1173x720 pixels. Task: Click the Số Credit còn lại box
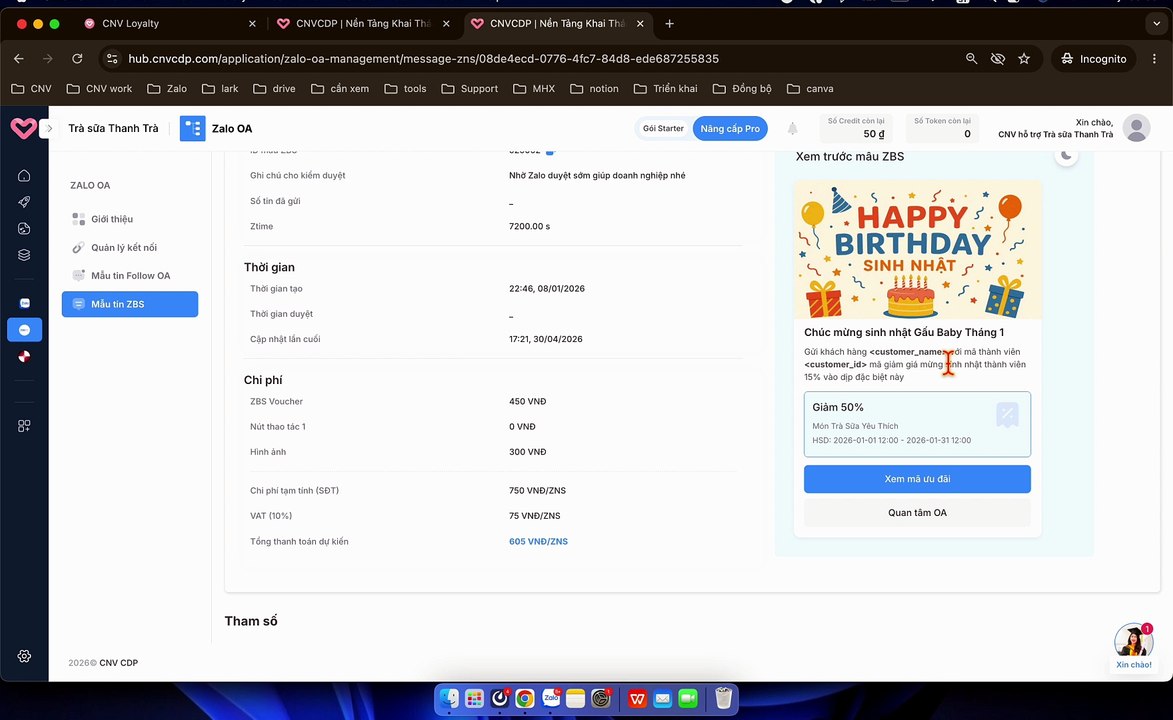(x=857, y=128)
